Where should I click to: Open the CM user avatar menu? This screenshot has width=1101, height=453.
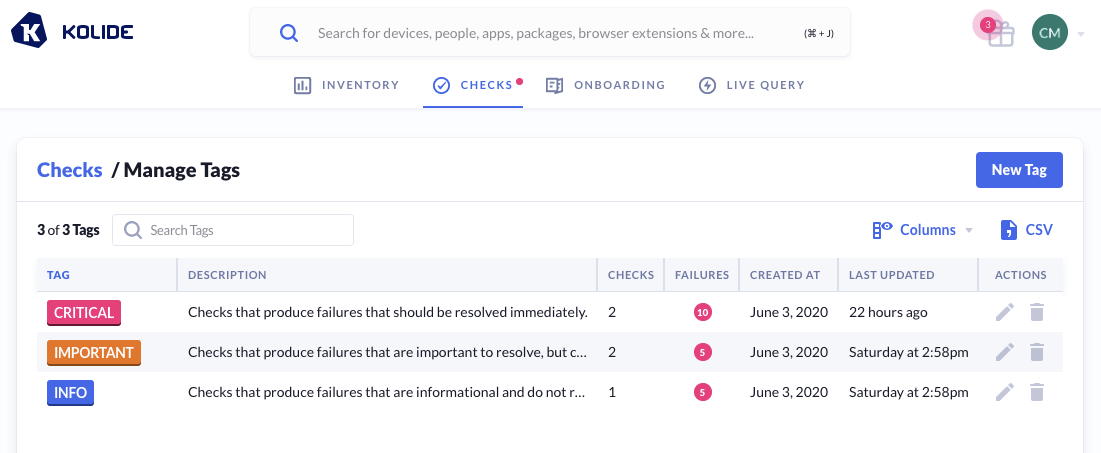pos(1050,33)
